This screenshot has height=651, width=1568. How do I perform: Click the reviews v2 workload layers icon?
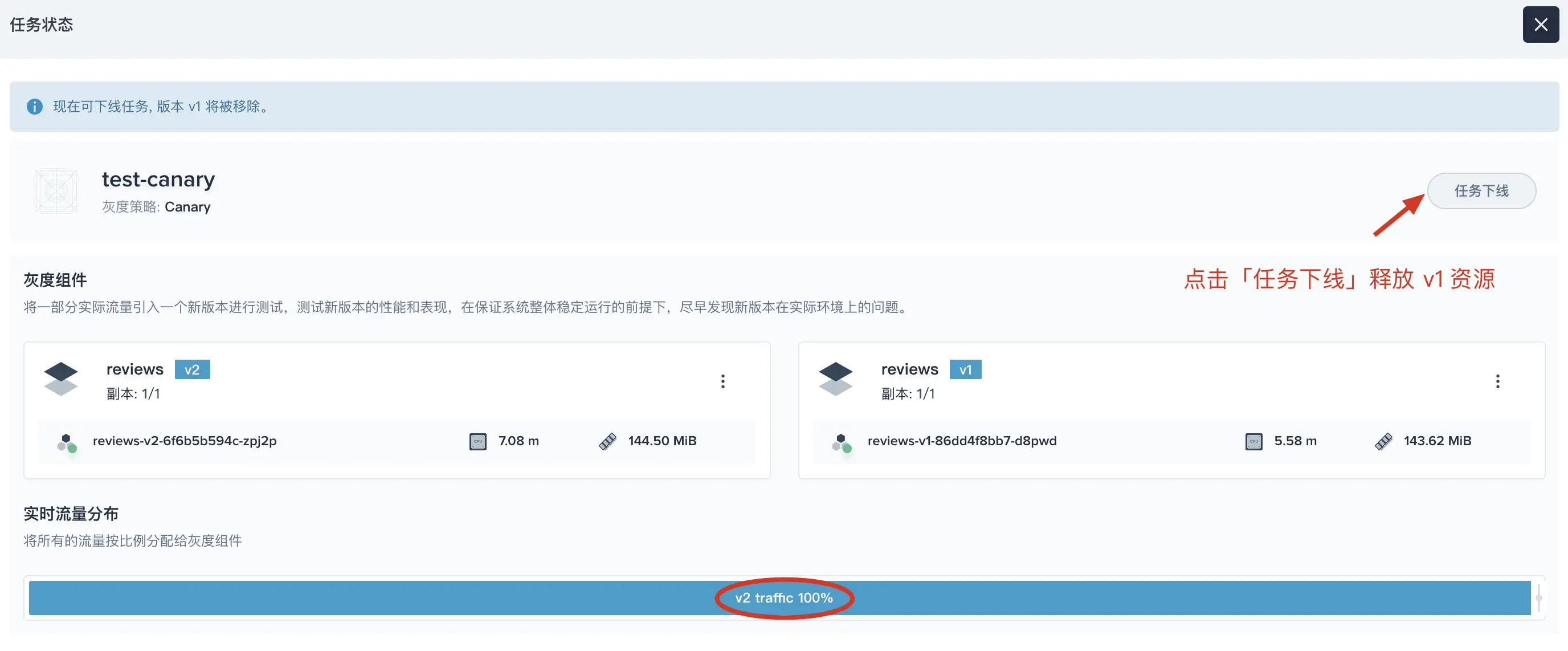point(61,379)
